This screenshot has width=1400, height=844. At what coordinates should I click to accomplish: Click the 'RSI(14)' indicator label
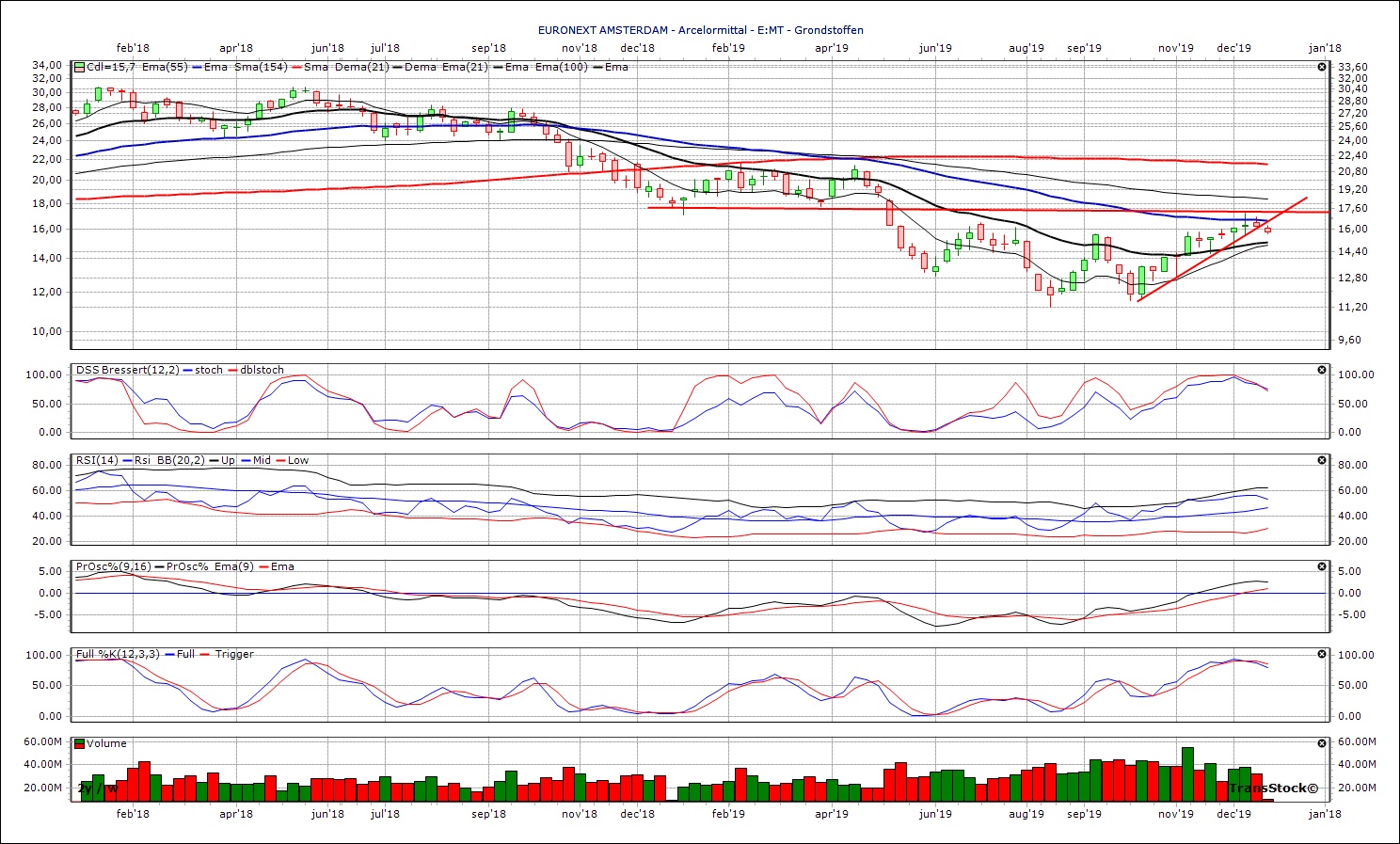tap(97, 460)
